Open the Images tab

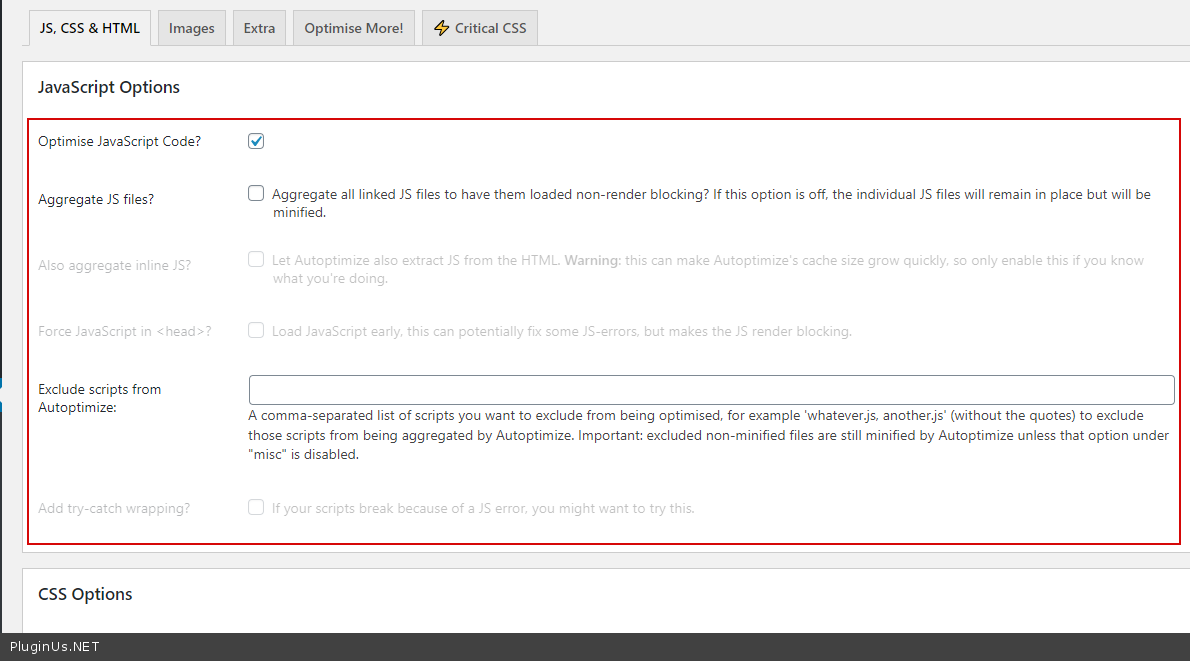pos(191,28)
